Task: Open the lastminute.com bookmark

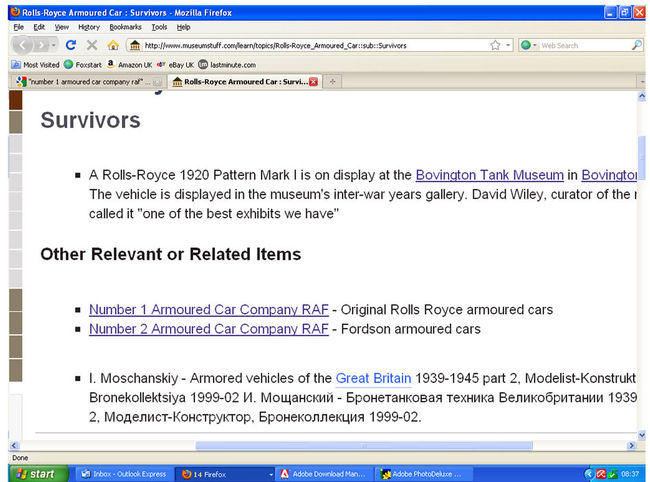Action: point(227,65)
